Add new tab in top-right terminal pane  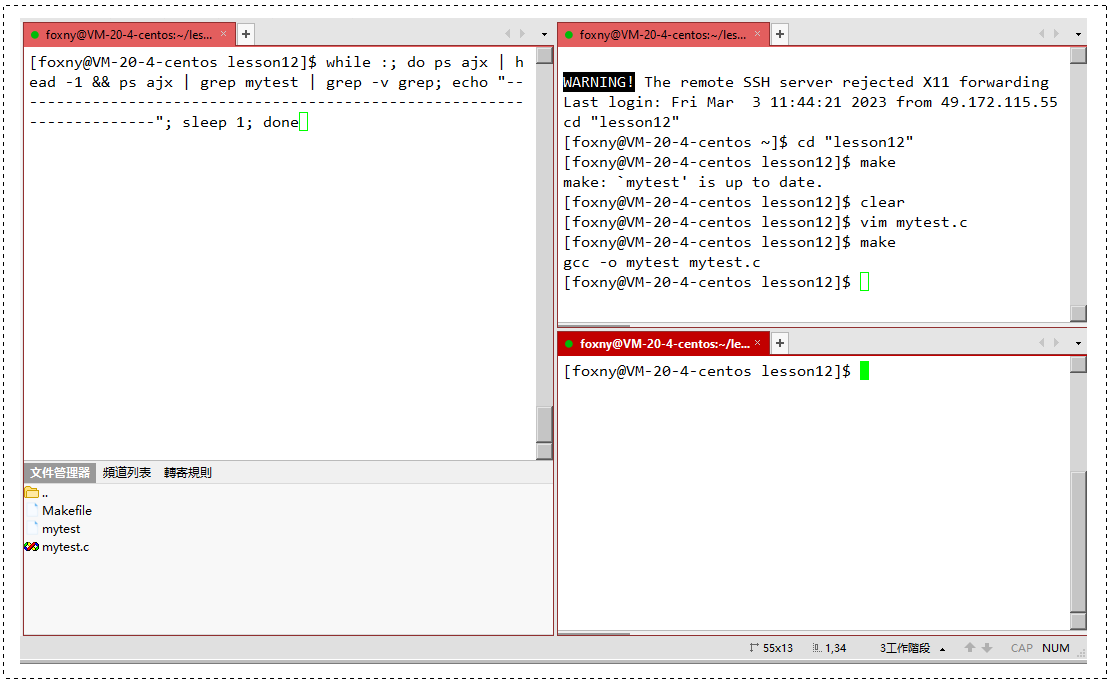[779, 34]
